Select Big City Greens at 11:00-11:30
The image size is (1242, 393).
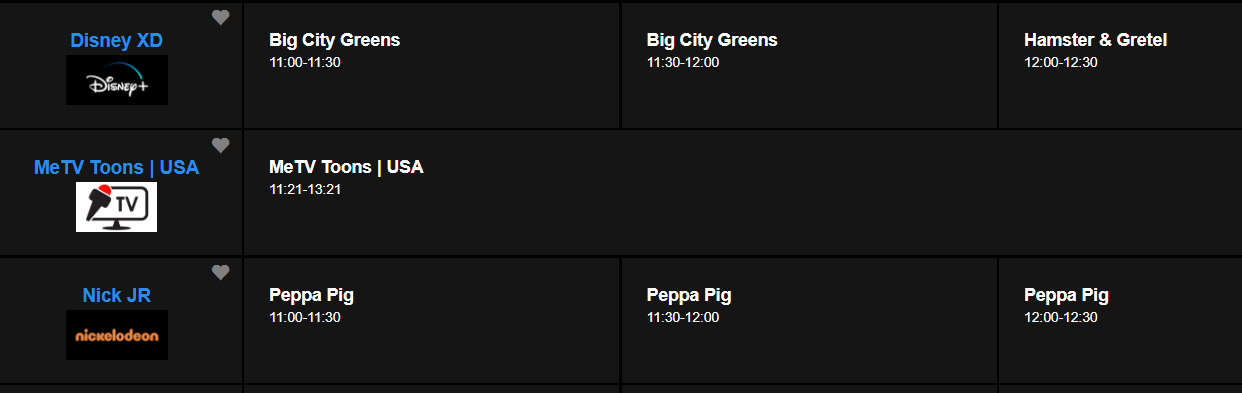pyautogui.click(x=432, y=65)
